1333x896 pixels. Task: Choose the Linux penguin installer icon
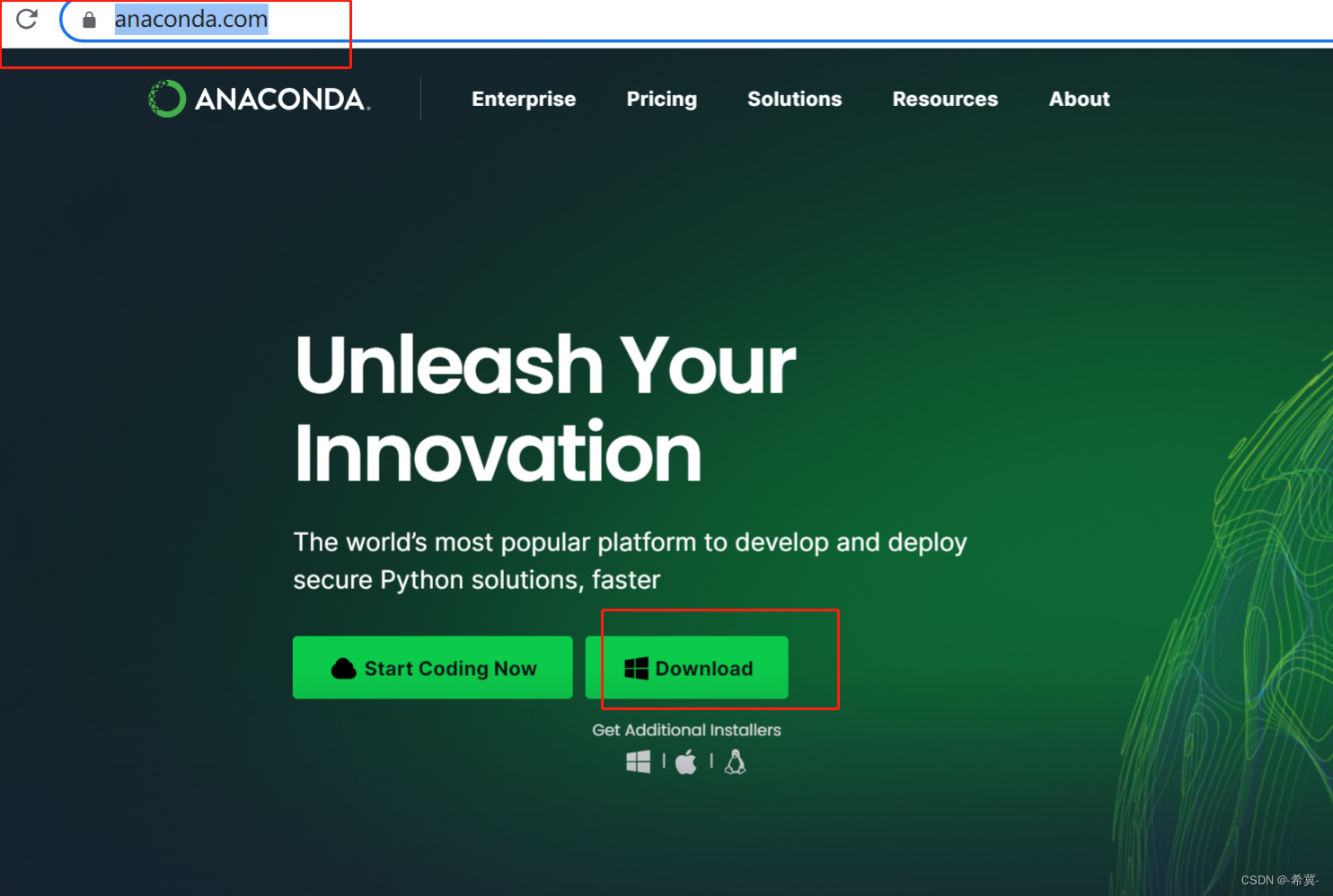click(735, 762)
